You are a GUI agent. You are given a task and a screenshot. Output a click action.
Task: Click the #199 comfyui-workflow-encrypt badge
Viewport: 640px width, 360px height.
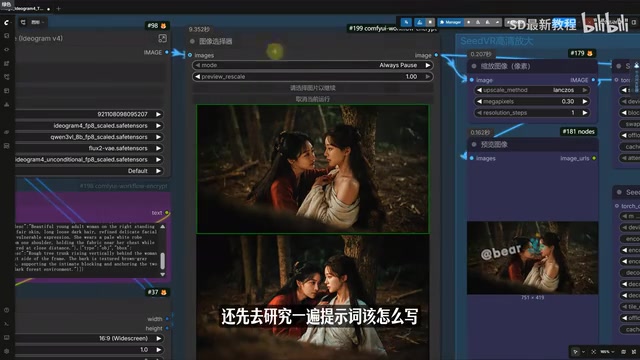point(392,28)
